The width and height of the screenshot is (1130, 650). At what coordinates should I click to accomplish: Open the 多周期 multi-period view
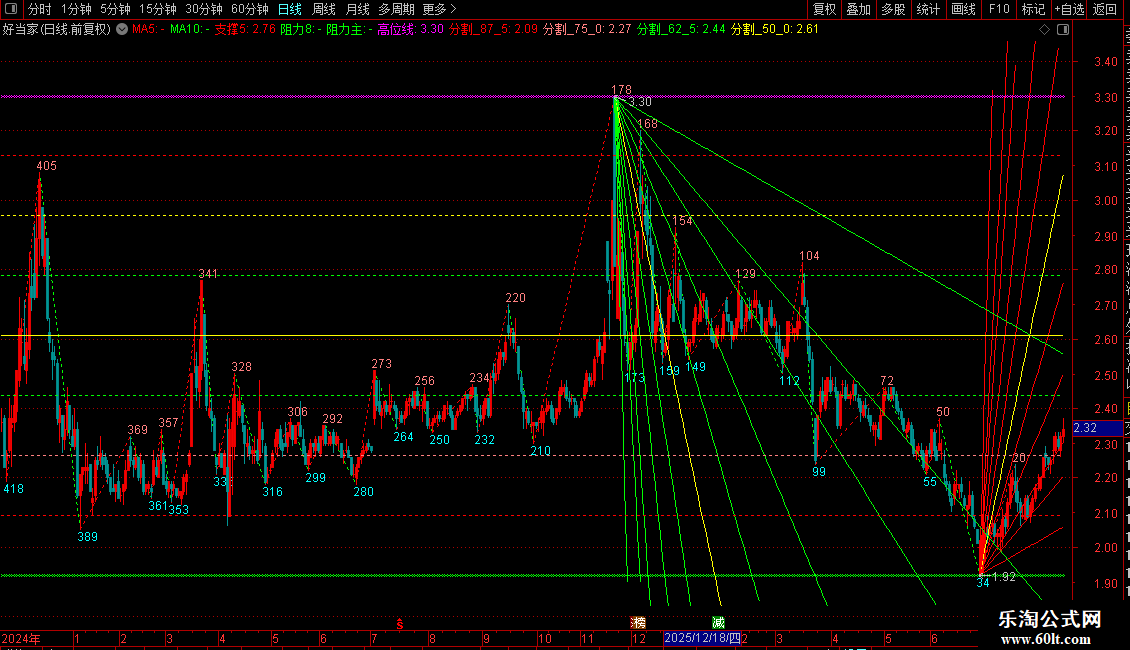point(396,9)
